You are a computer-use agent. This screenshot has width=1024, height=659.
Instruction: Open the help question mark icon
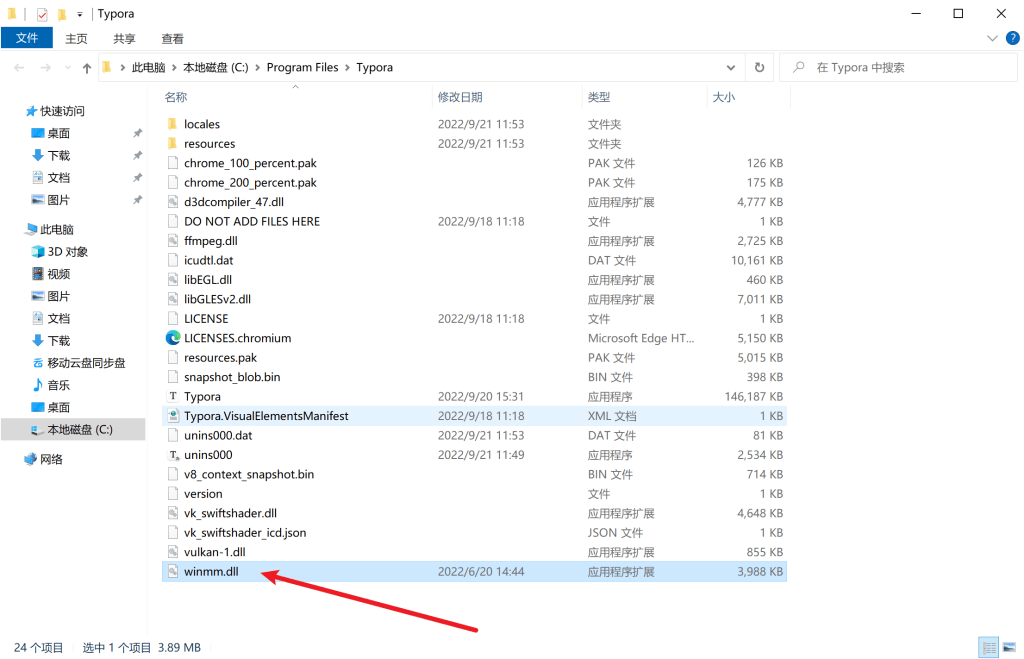pyautogui.click(x=1010, y=38)
